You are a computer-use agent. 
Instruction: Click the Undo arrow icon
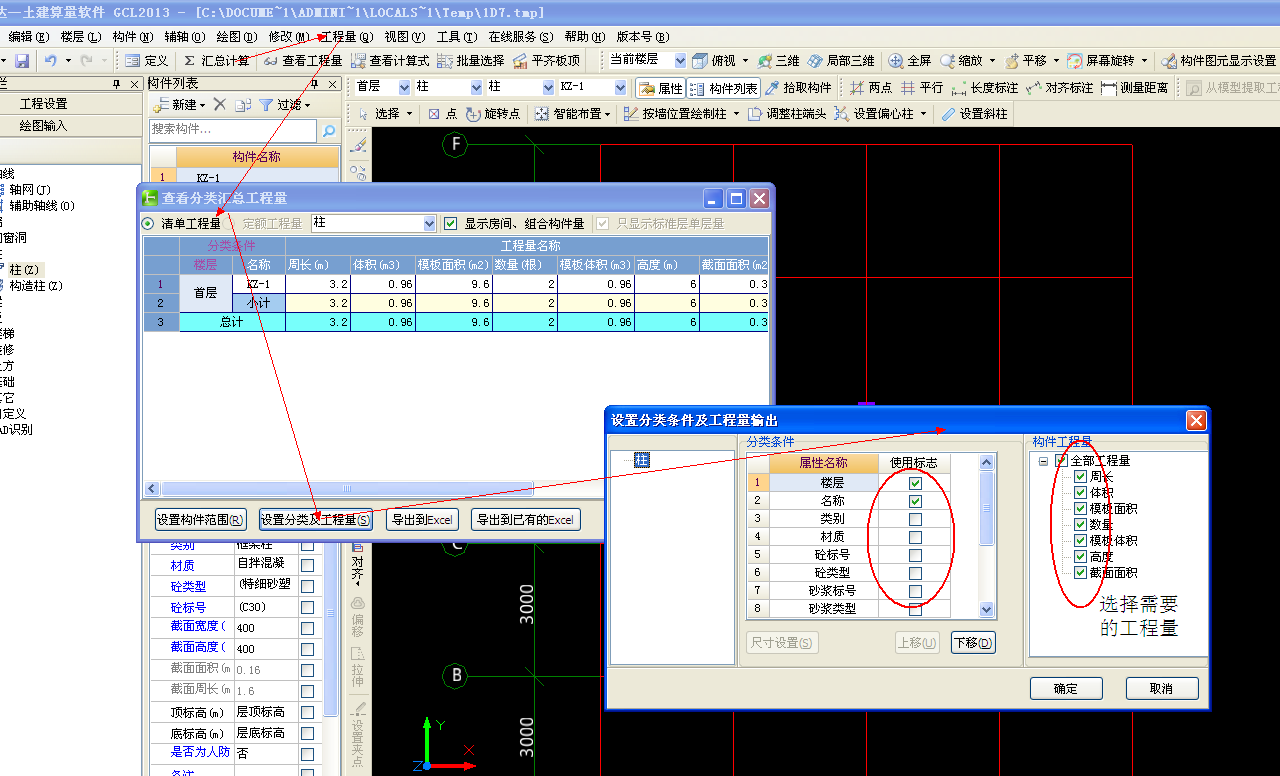50,61
